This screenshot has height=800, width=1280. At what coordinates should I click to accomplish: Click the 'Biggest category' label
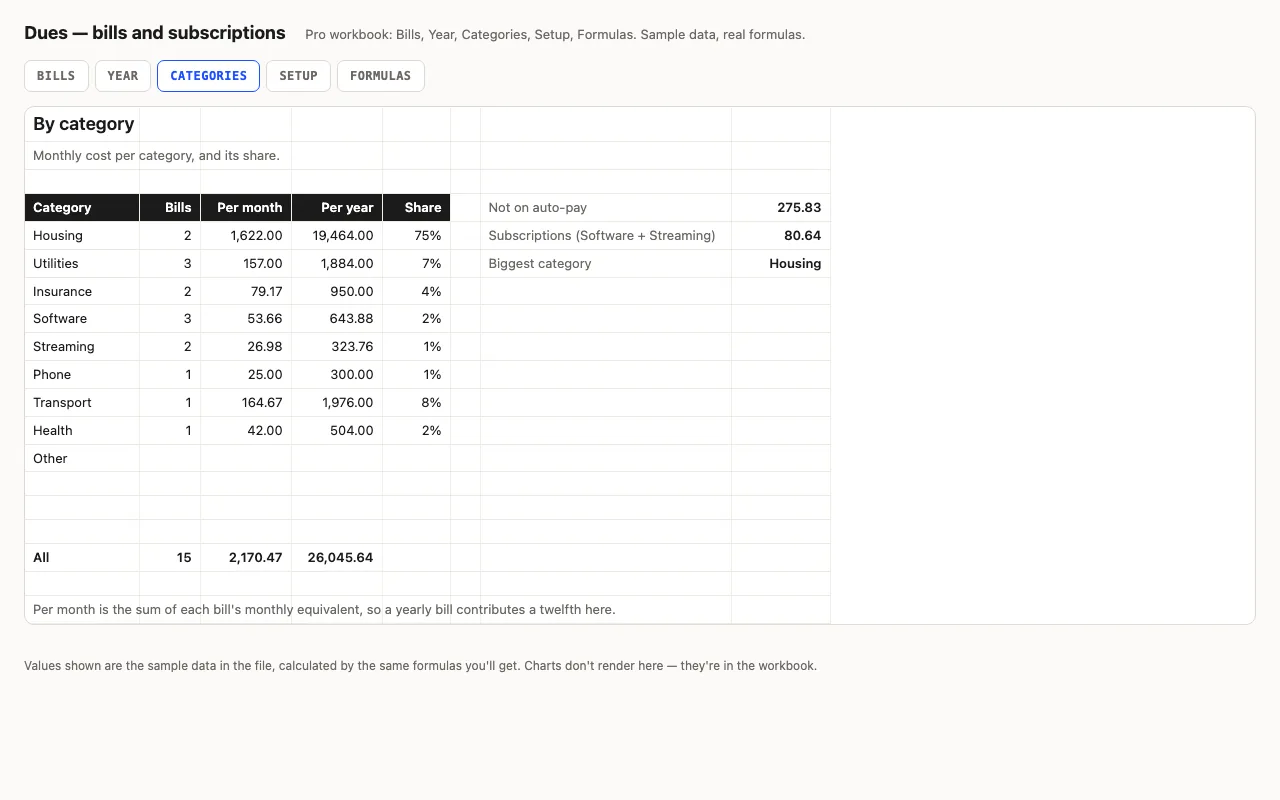(606, 264)
